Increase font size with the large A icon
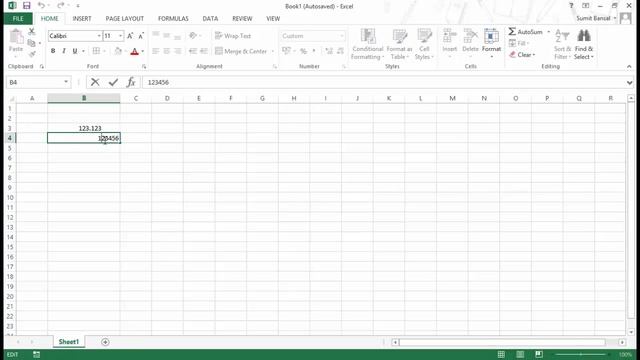This screenshot has height=360, width=640. pyautogui.click(x=130, y=36)
